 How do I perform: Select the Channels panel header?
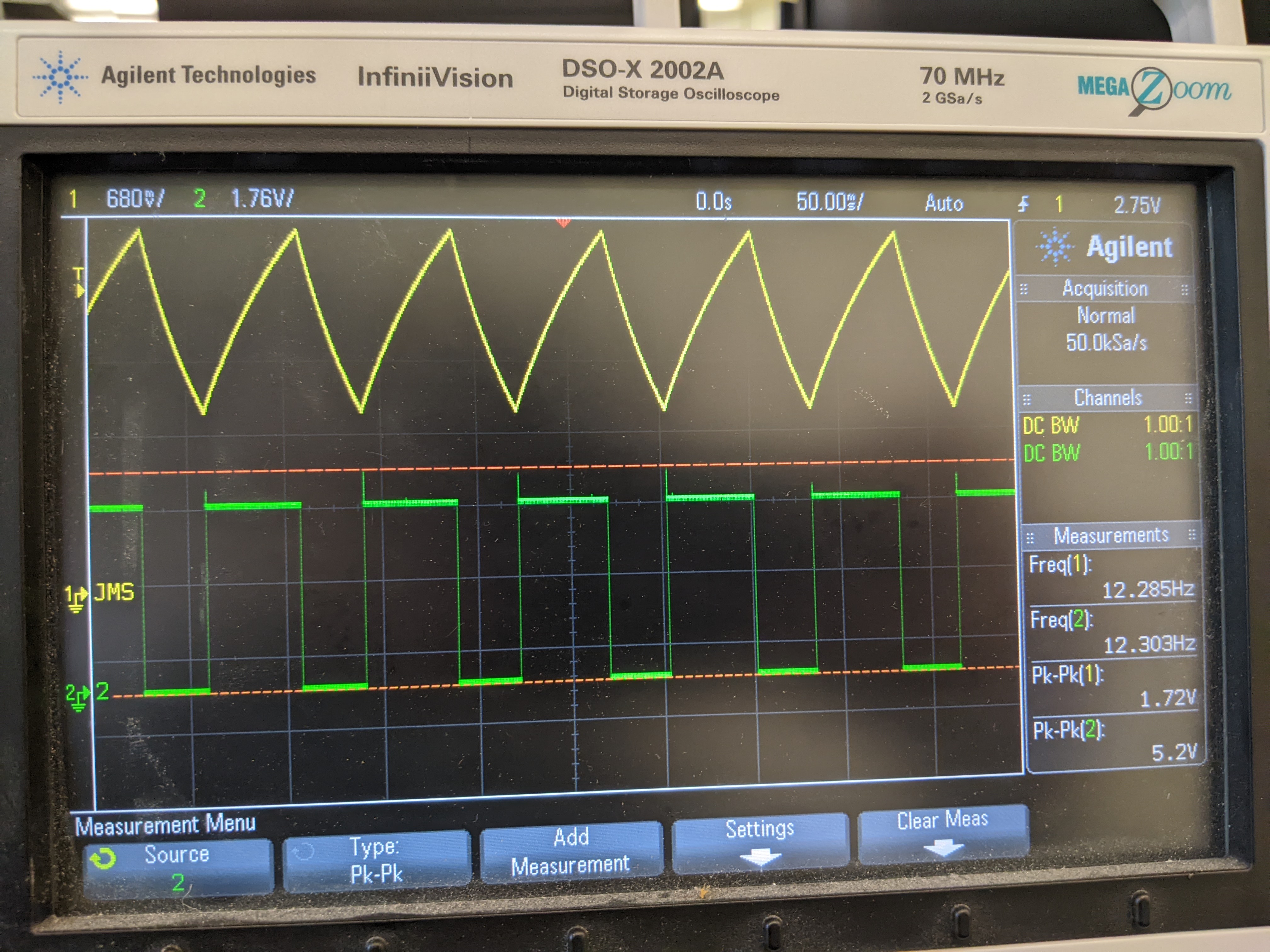[x=1107, y=398]
